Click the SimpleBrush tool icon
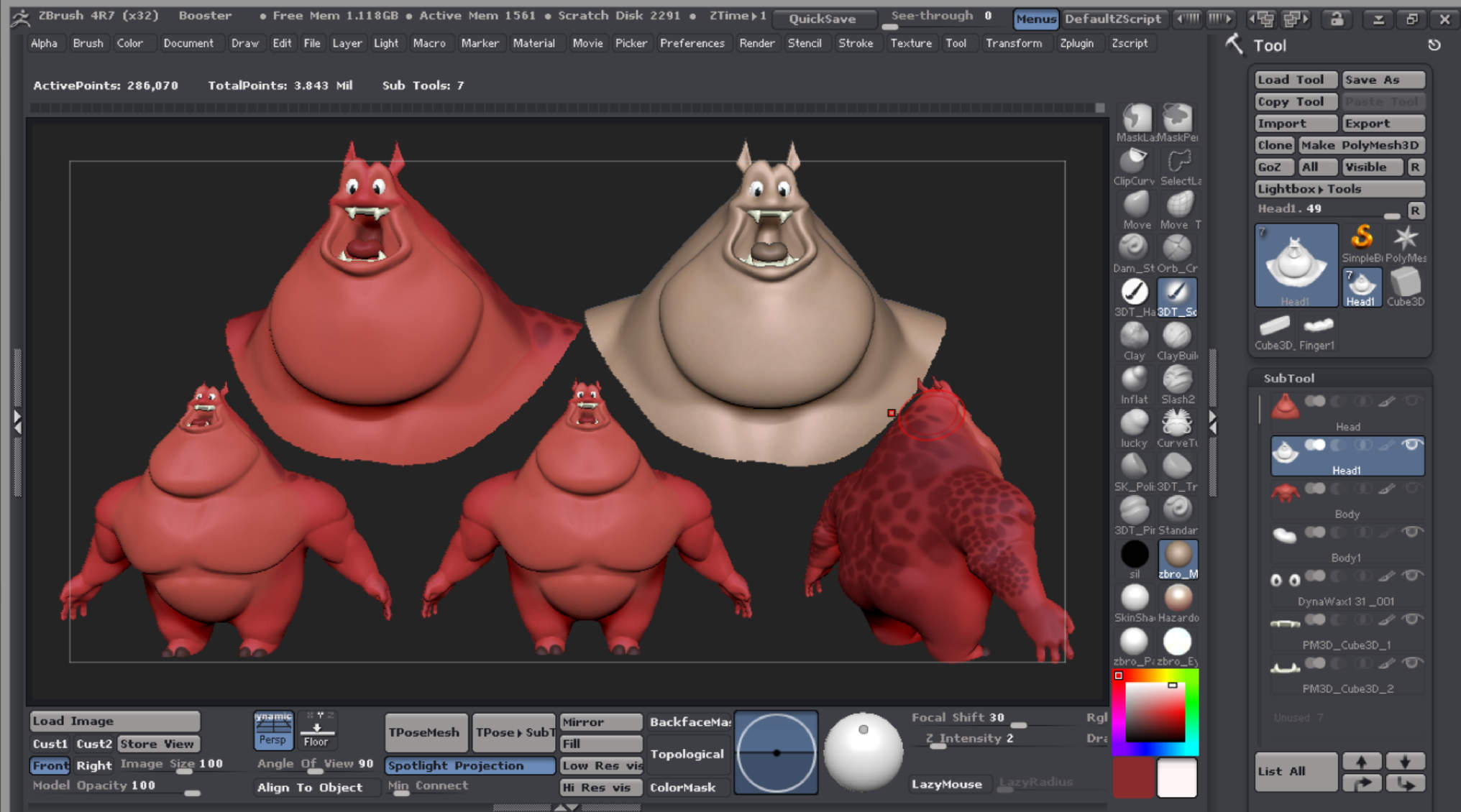The width and height of the screenshot is (1461, 812). pos(1362,239)
